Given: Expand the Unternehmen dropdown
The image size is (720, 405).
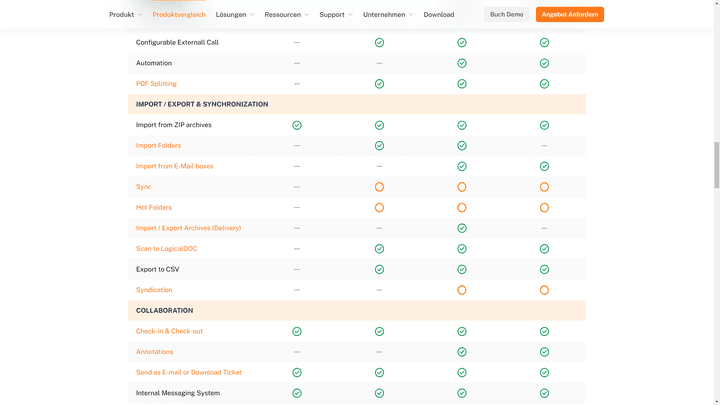Looking at the screenshot, I should [388, 15].
